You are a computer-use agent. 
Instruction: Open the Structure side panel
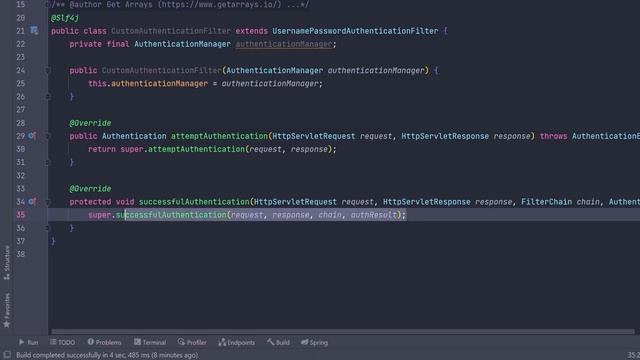7,263
